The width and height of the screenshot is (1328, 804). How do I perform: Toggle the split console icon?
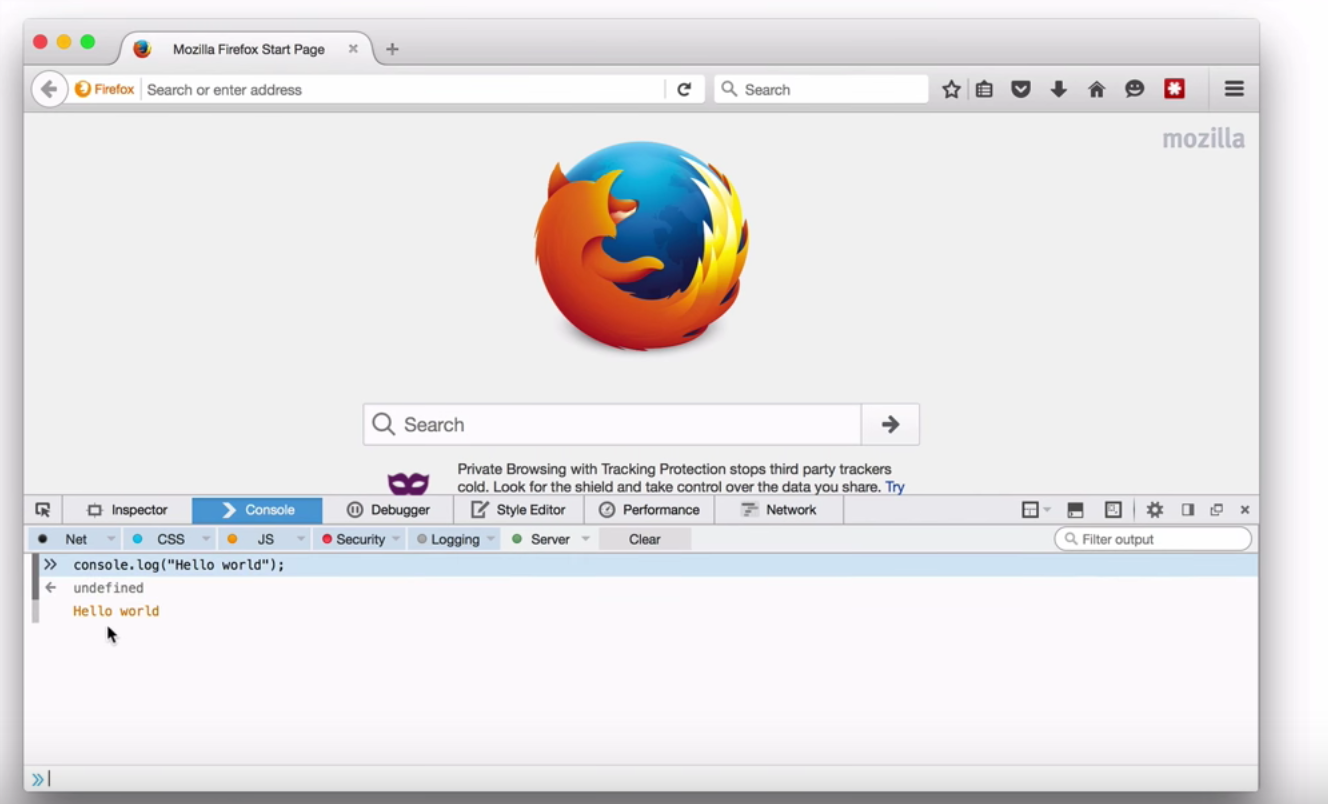pyautogui.click(x=1075, y=510)
